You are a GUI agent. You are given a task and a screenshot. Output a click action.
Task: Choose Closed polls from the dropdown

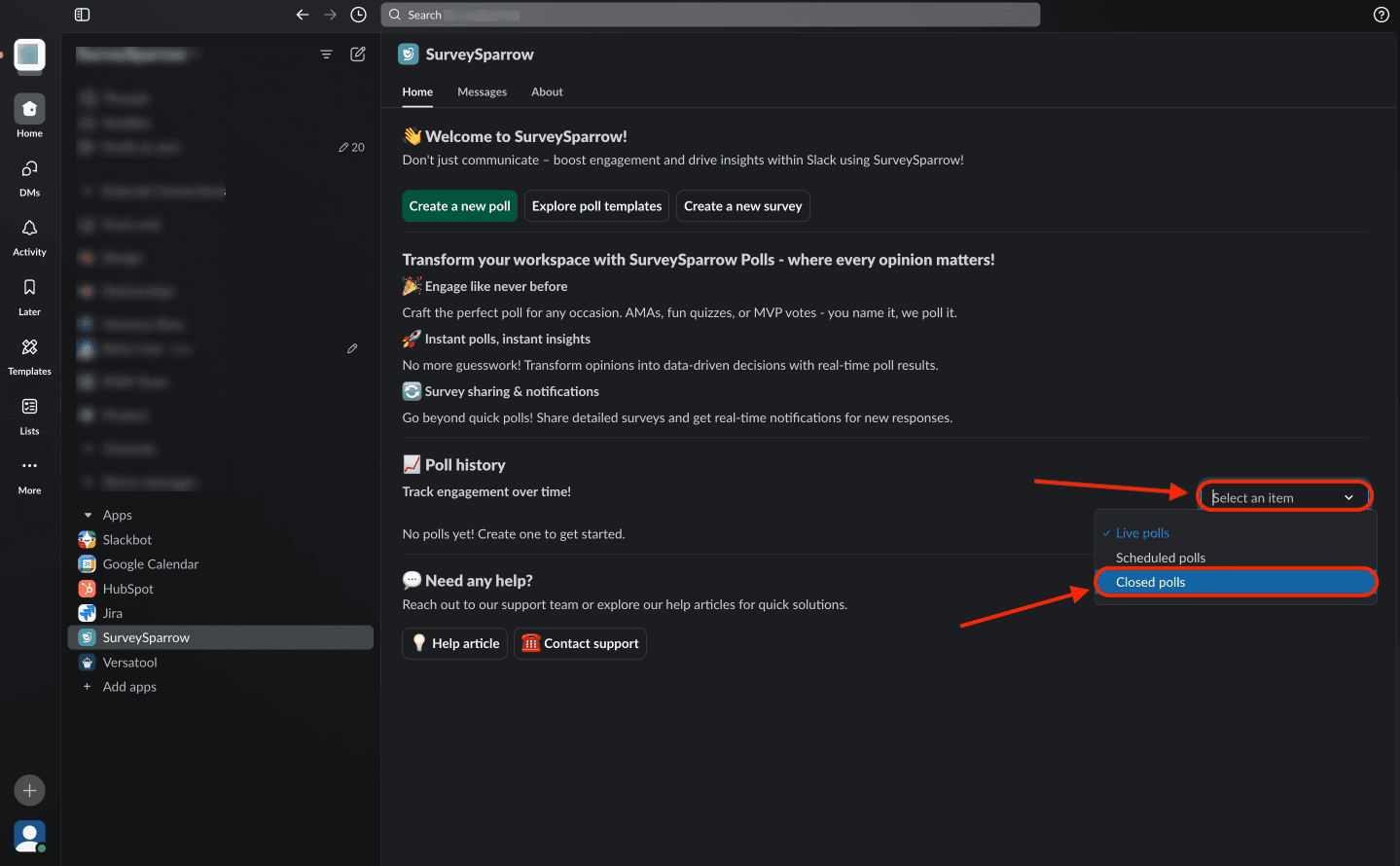(x=1150, y=582)
